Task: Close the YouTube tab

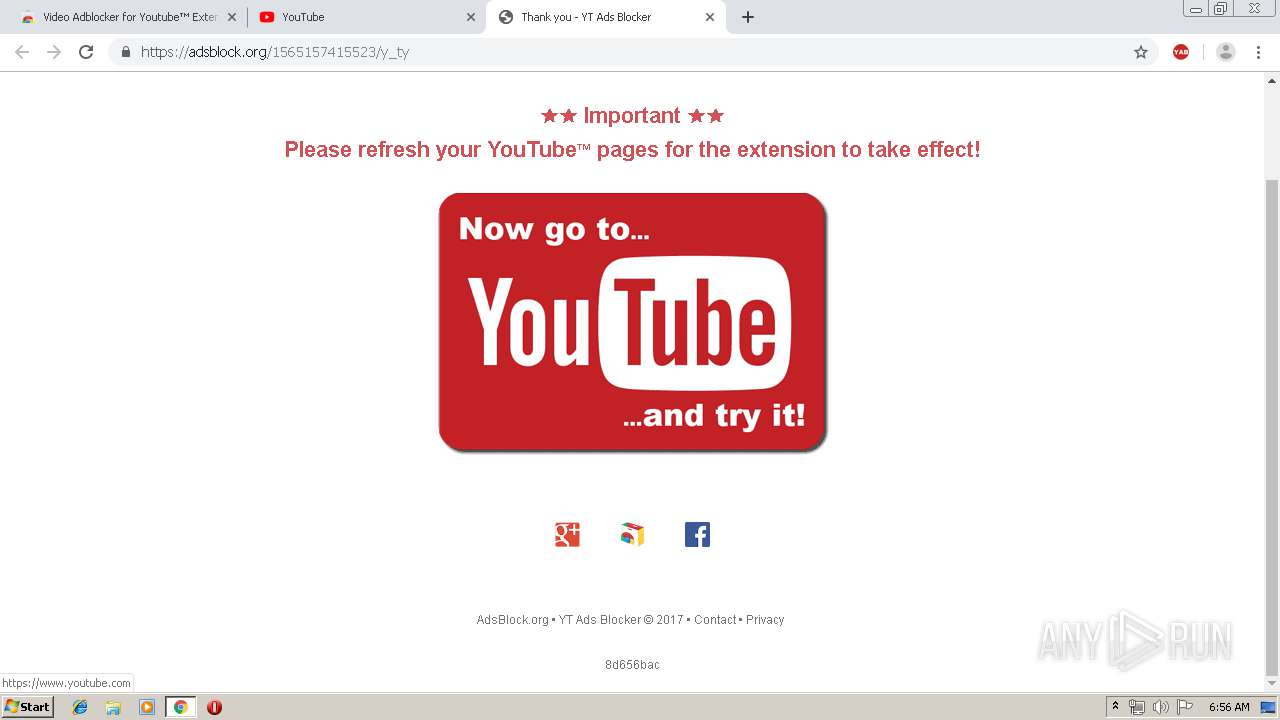Action: tap(471, 17)
